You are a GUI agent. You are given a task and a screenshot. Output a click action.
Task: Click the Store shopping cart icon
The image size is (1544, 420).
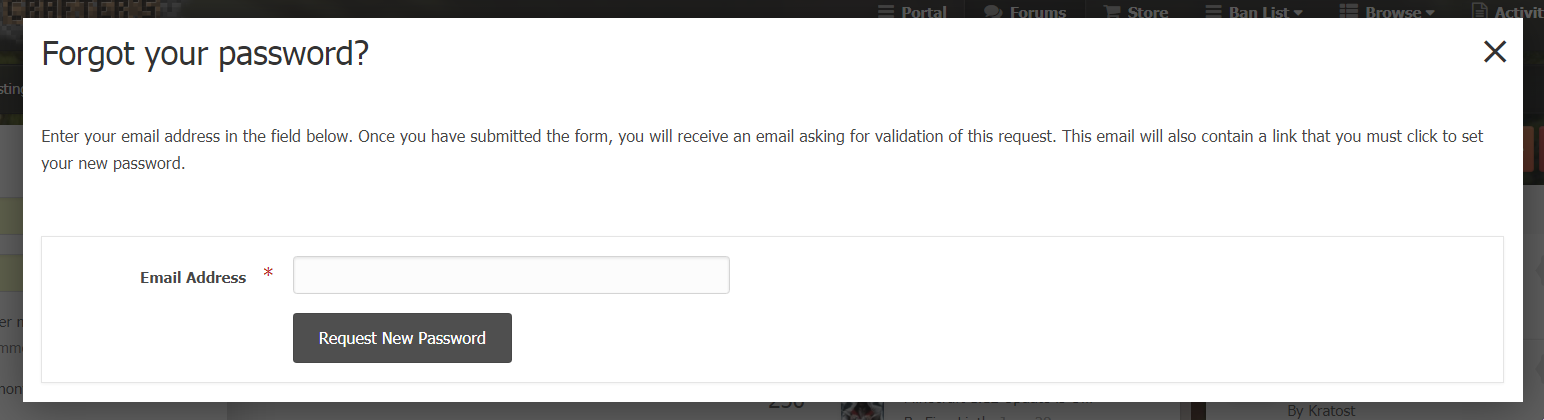[1112, 12]
